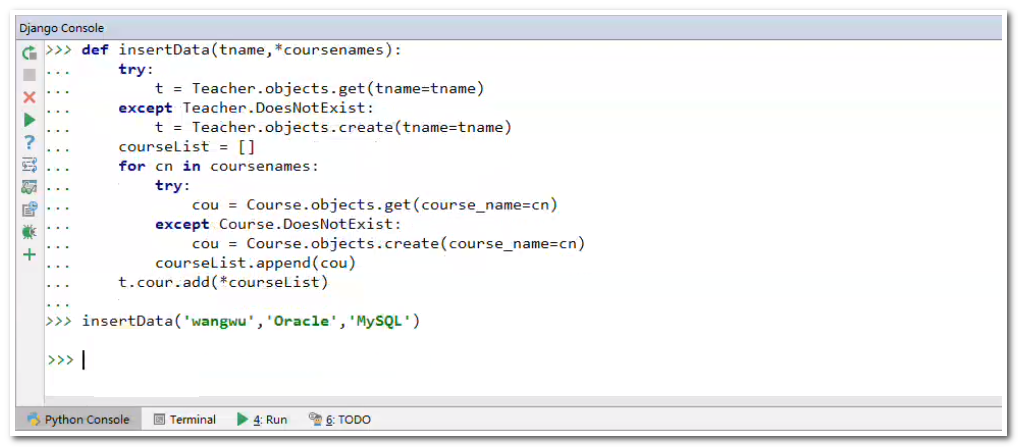Click the line 'except Teacher.DoesNotExist:'
The width and height of the screenshot is (1018, 447).
[x=246, y=108]
